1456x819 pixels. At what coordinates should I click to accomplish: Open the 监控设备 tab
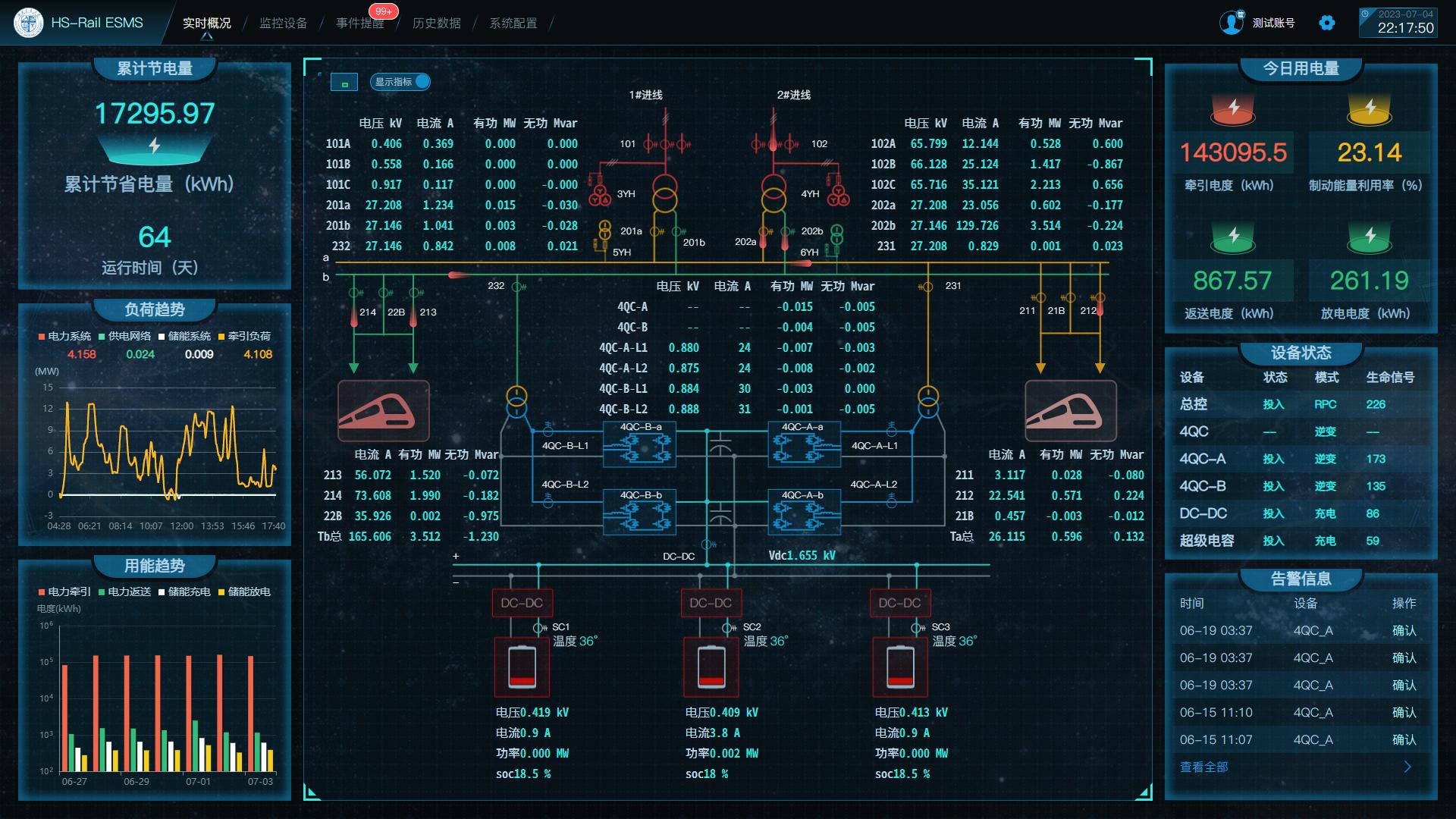pyautogui.click(x=283, y=23)
